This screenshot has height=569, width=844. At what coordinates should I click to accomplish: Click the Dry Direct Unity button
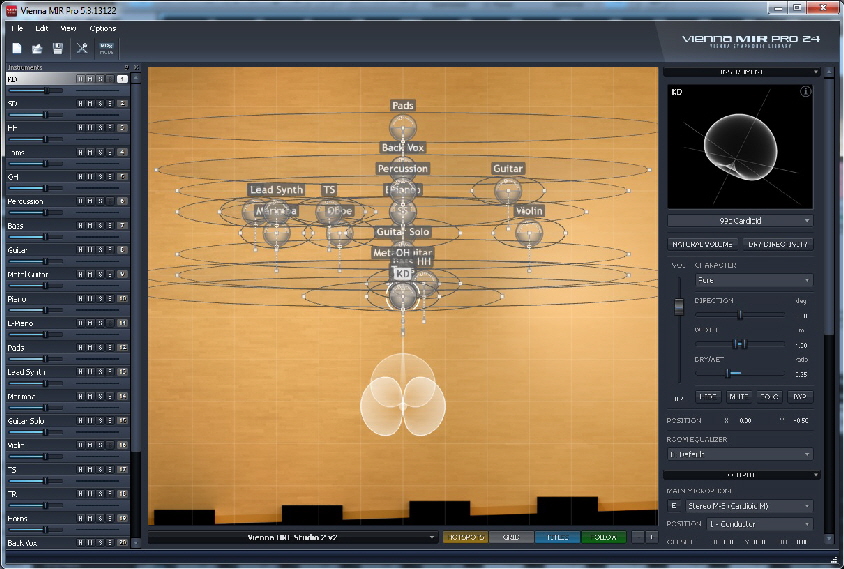[778, 244]
